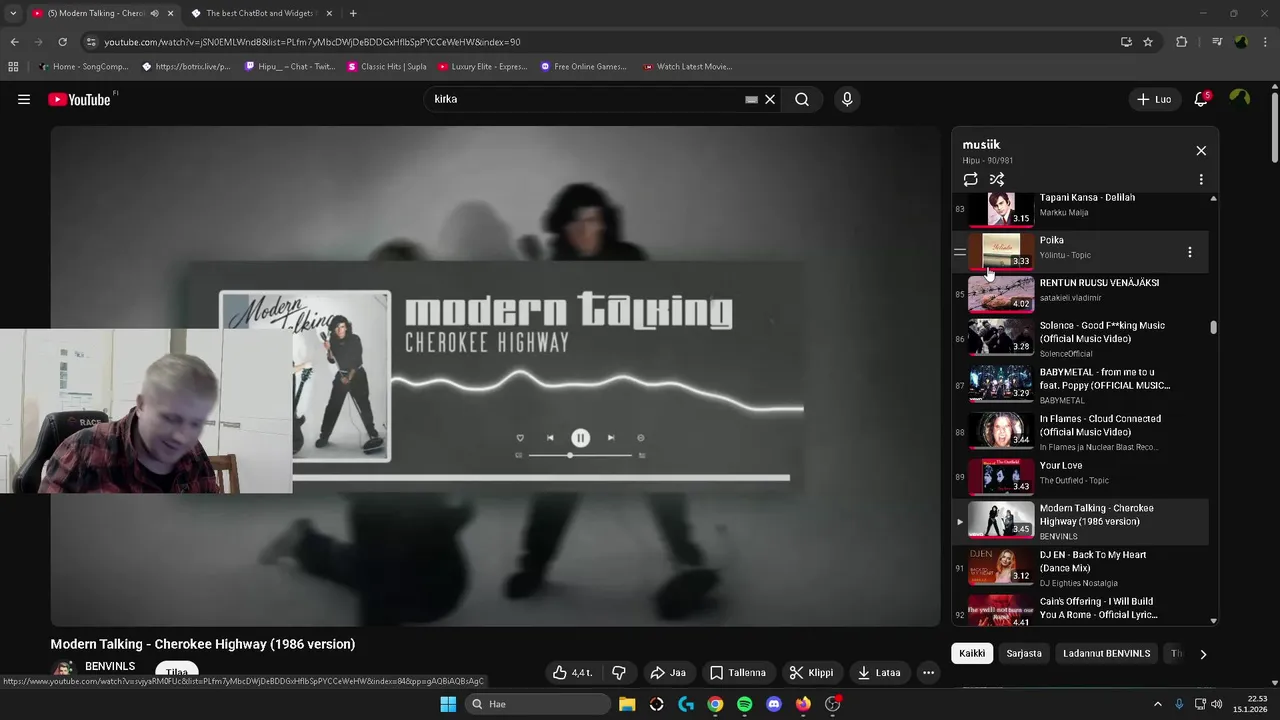The image size is (1280, 720).
Task: Show hidden system tray icons
Action: 1158,704
